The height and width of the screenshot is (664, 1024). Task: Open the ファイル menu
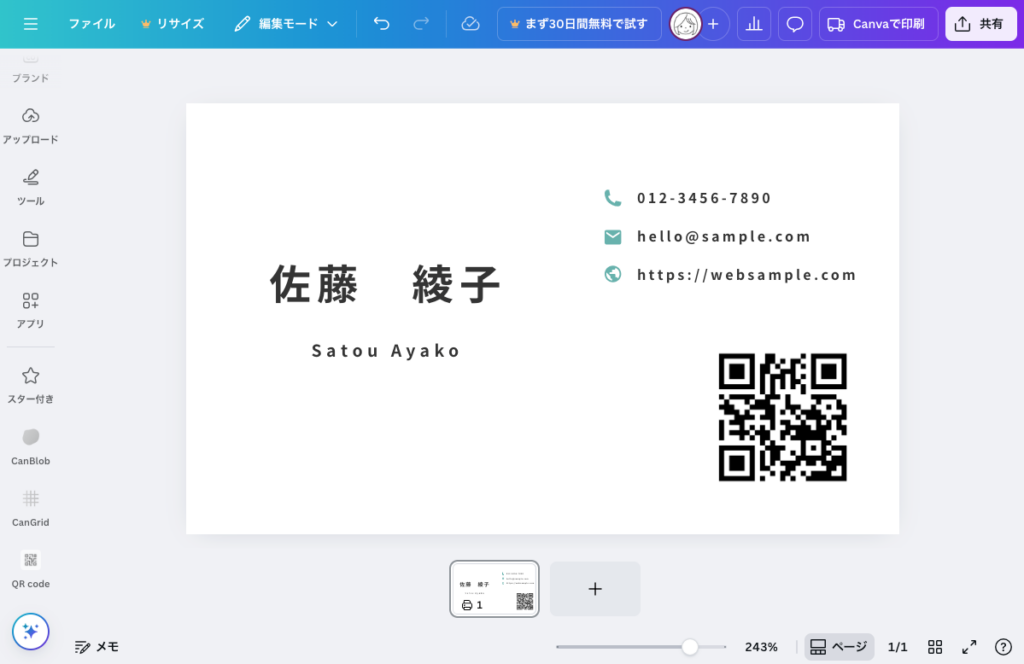(91, 24)
